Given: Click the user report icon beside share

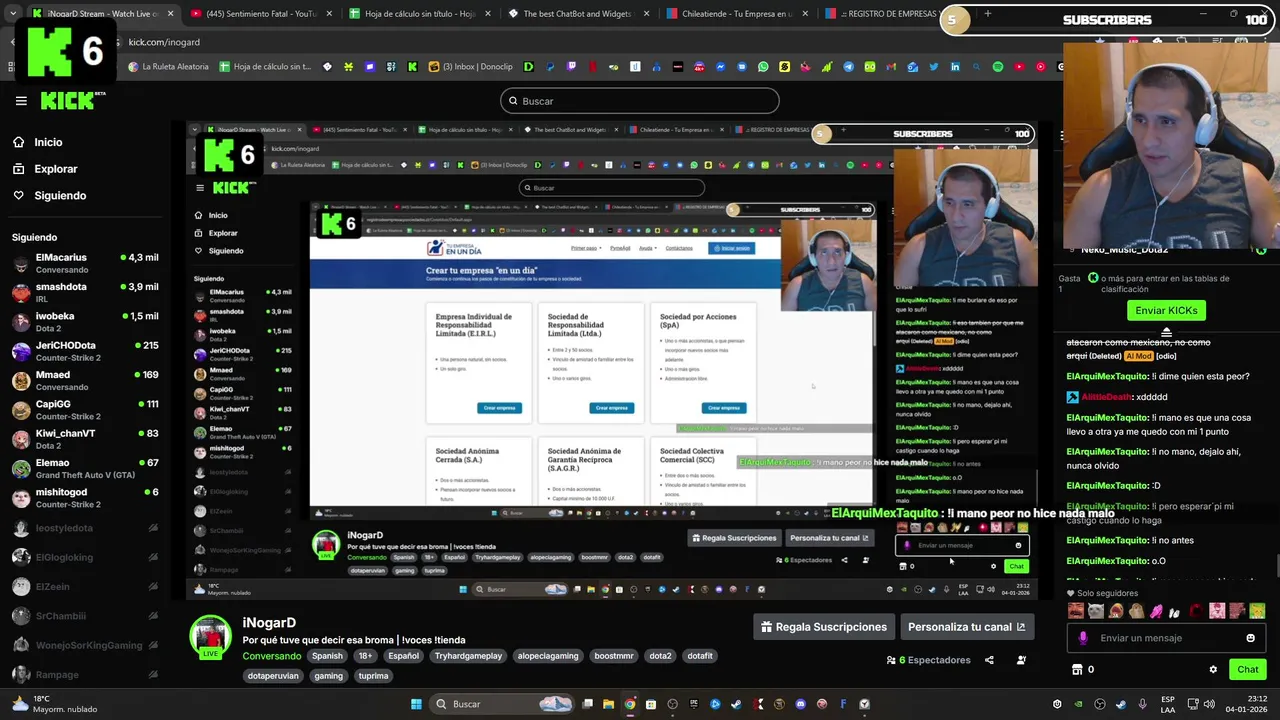Looking at the screenshot, I should pyautogui.click(x=1021, y=660).
